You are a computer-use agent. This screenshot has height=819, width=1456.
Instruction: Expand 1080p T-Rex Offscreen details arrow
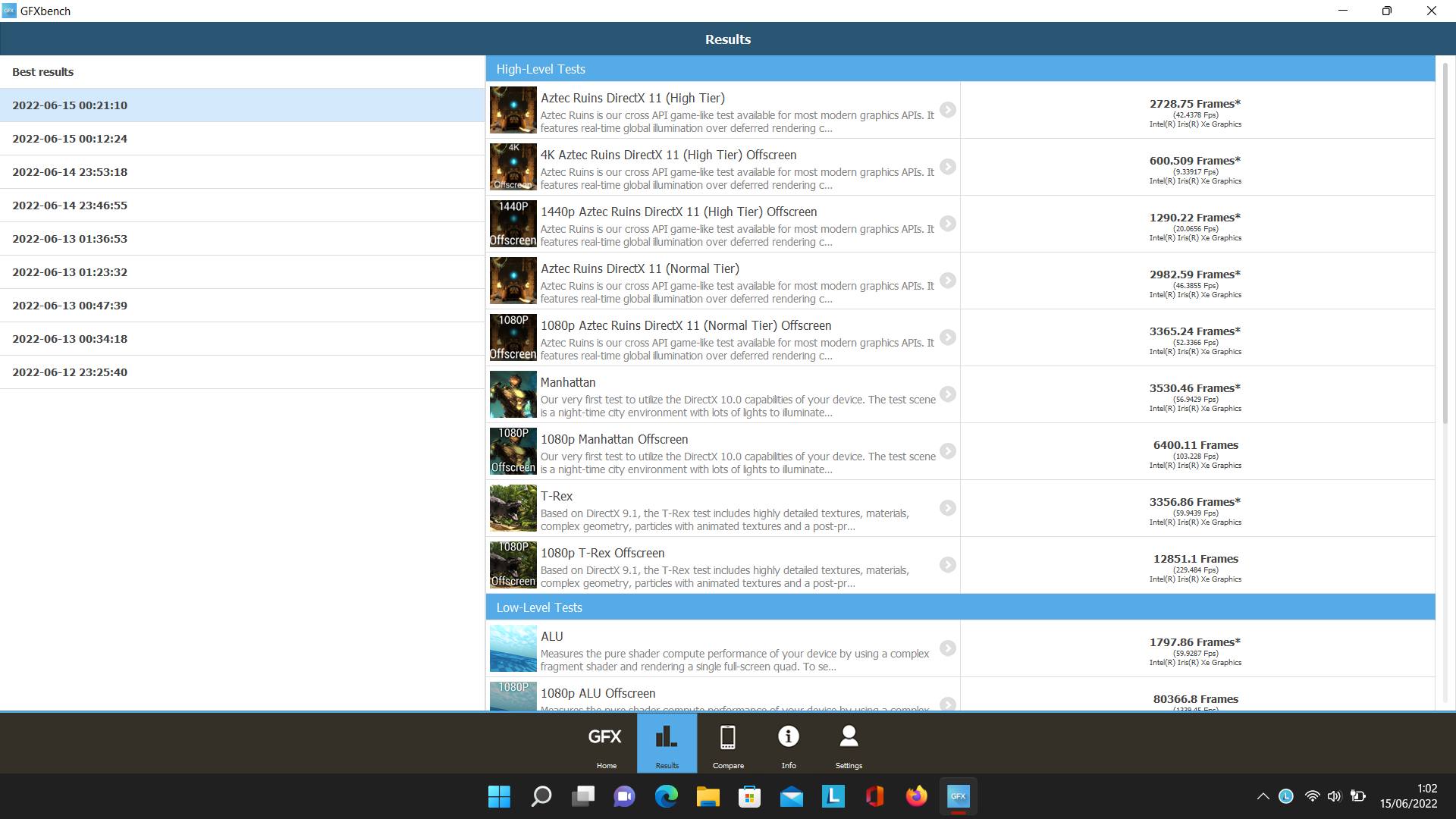coord(948,565)
